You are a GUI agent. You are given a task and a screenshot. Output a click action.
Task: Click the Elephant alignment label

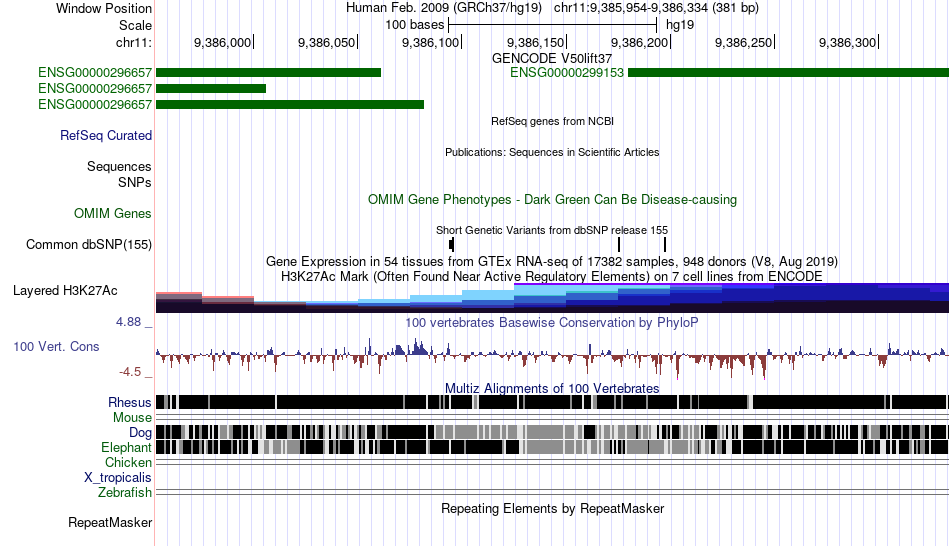pos(126,448)
